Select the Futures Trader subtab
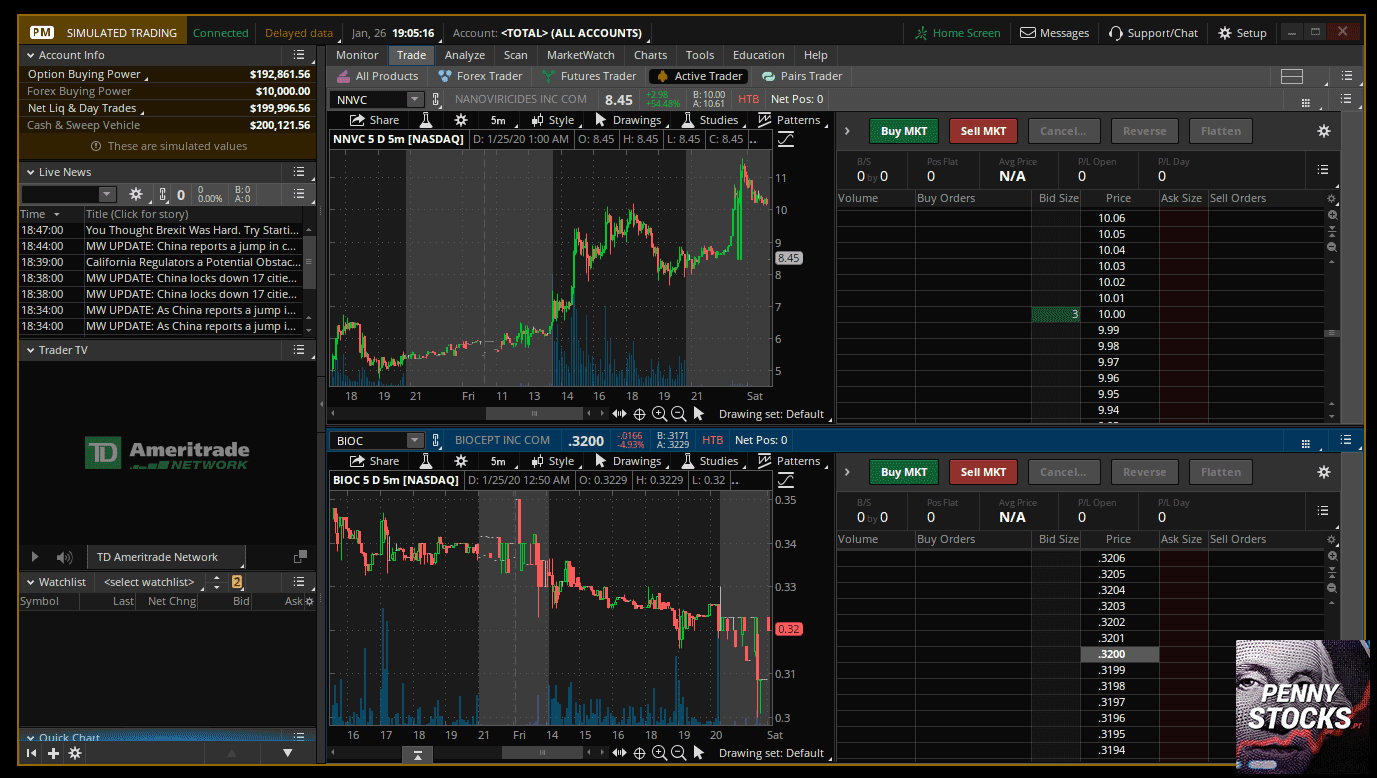This screenshot has height=778, width=1377. click(589, 76)
